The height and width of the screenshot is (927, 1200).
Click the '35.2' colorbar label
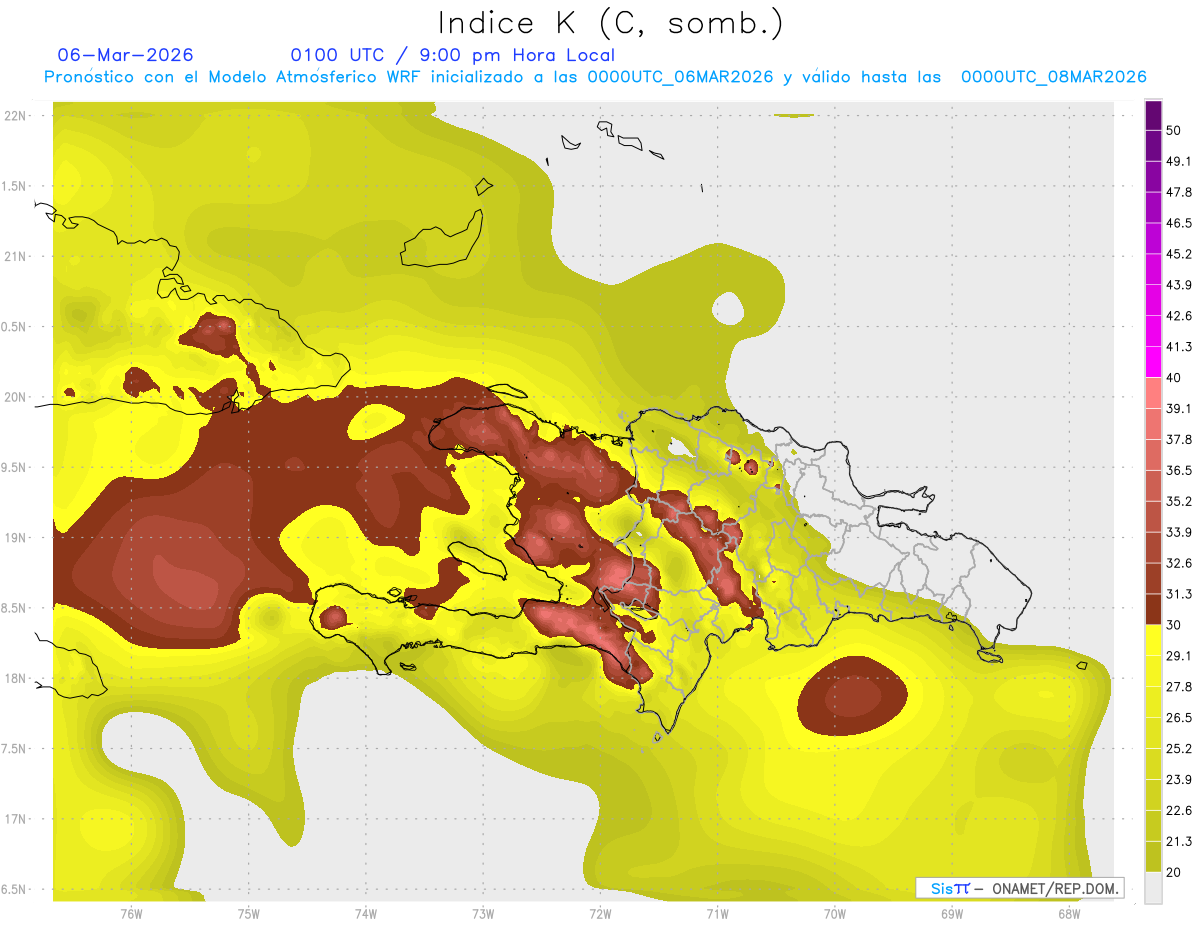[x=1179, y=502]
